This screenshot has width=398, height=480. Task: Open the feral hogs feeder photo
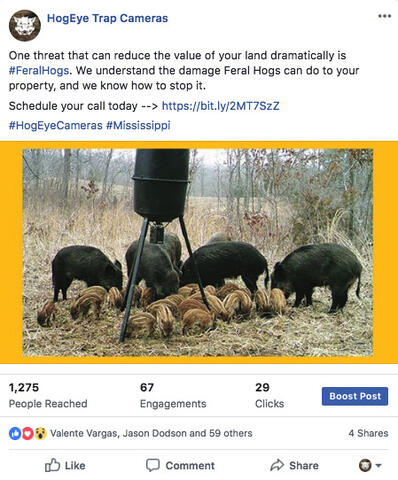point(198,253)
